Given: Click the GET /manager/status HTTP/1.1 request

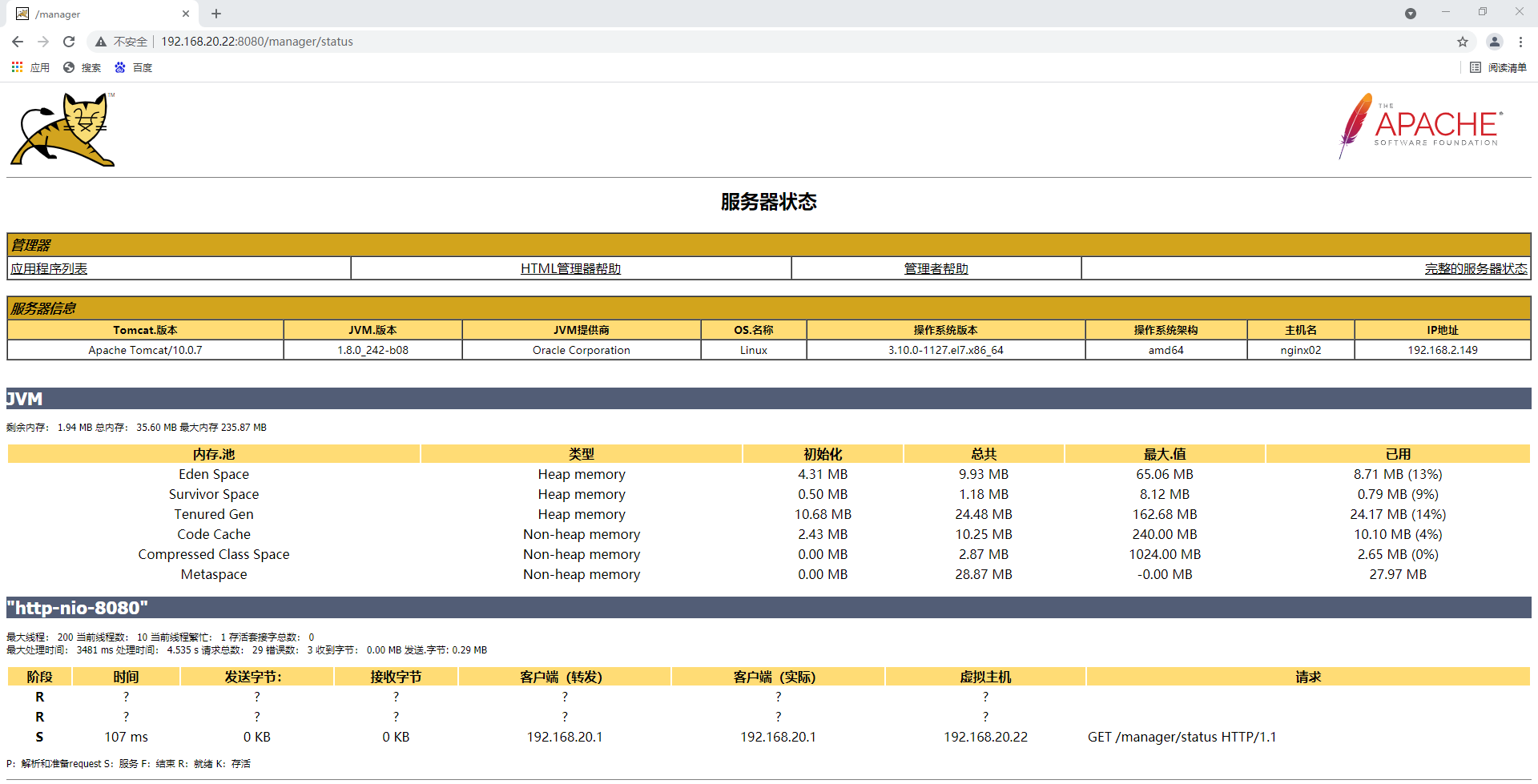Looking at the screenshot, I should [x=1182, y=737].
